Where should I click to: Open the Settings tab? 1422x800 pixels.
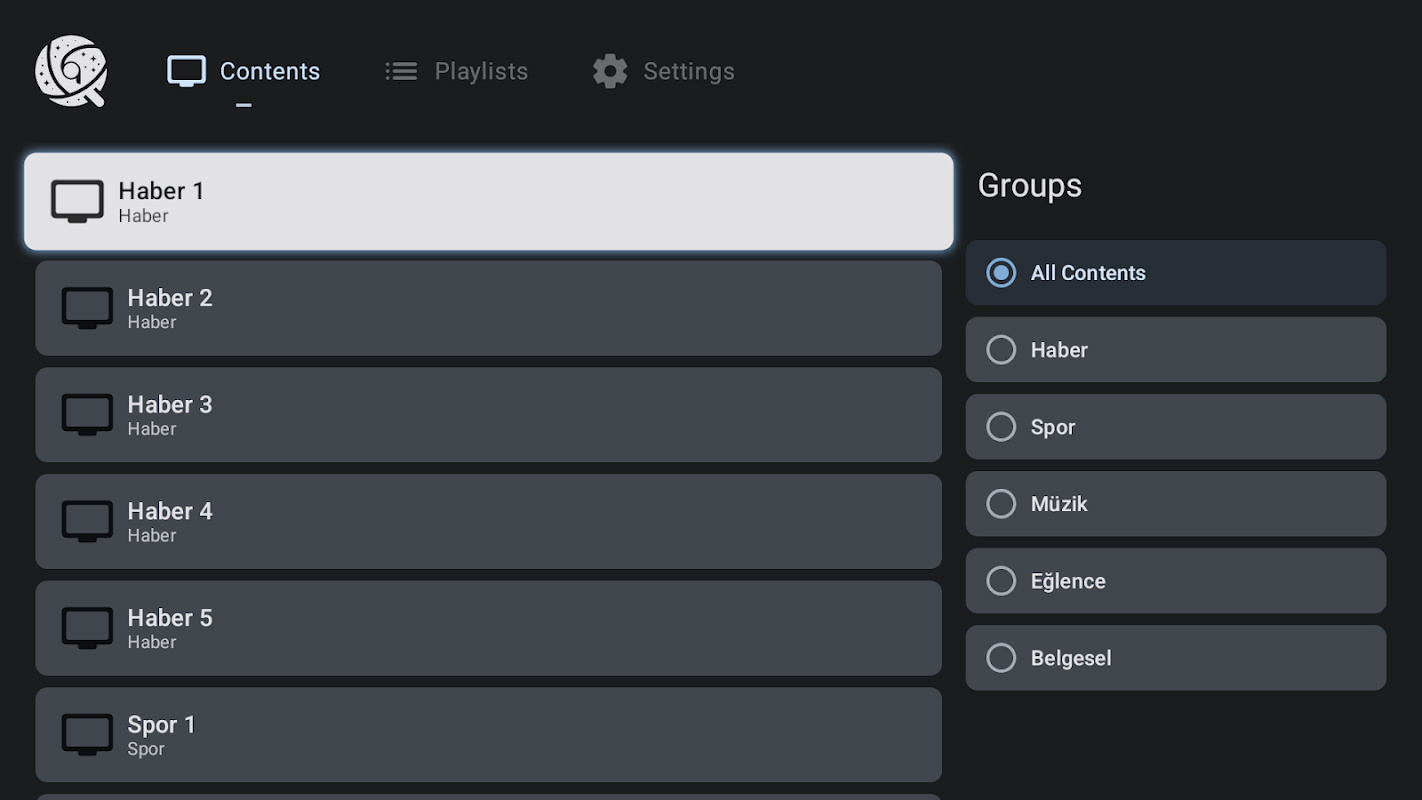tap(688, 71)
